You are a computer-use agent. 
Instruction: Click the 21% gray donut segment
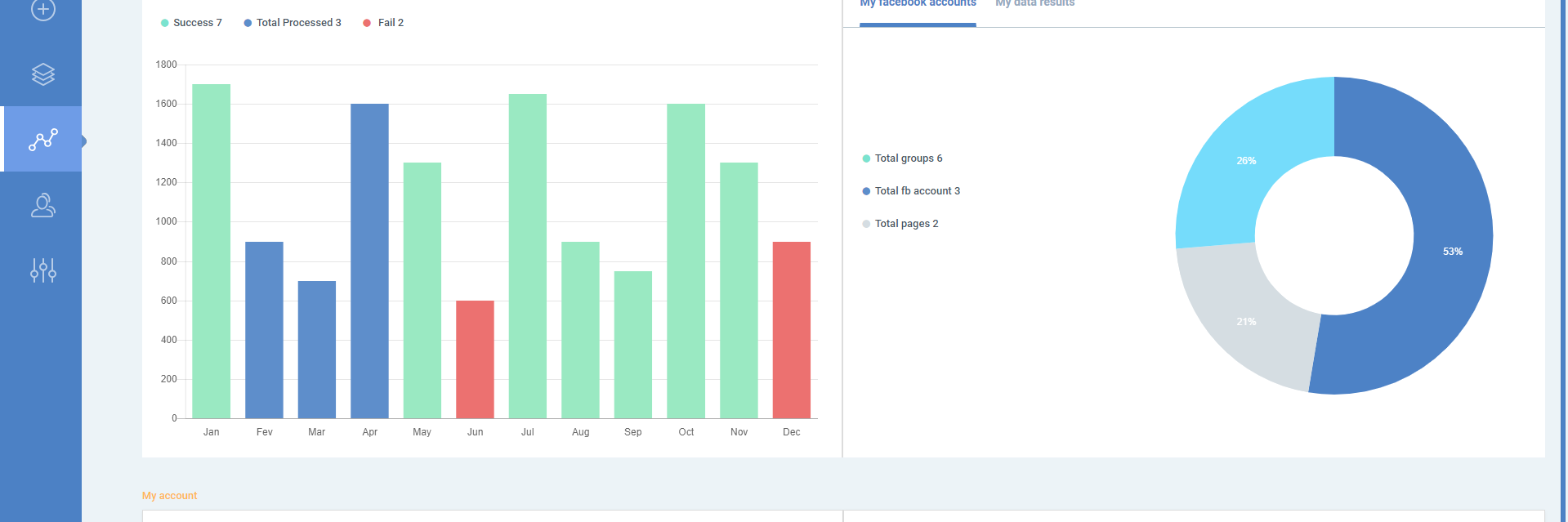click(x=1246, y=323)
